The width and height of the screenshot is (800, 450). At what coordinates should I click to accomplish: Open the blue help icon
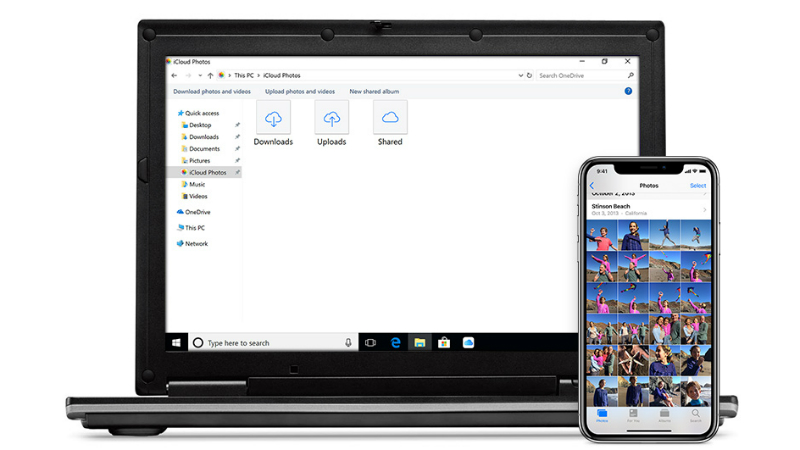tap(628, 91)
